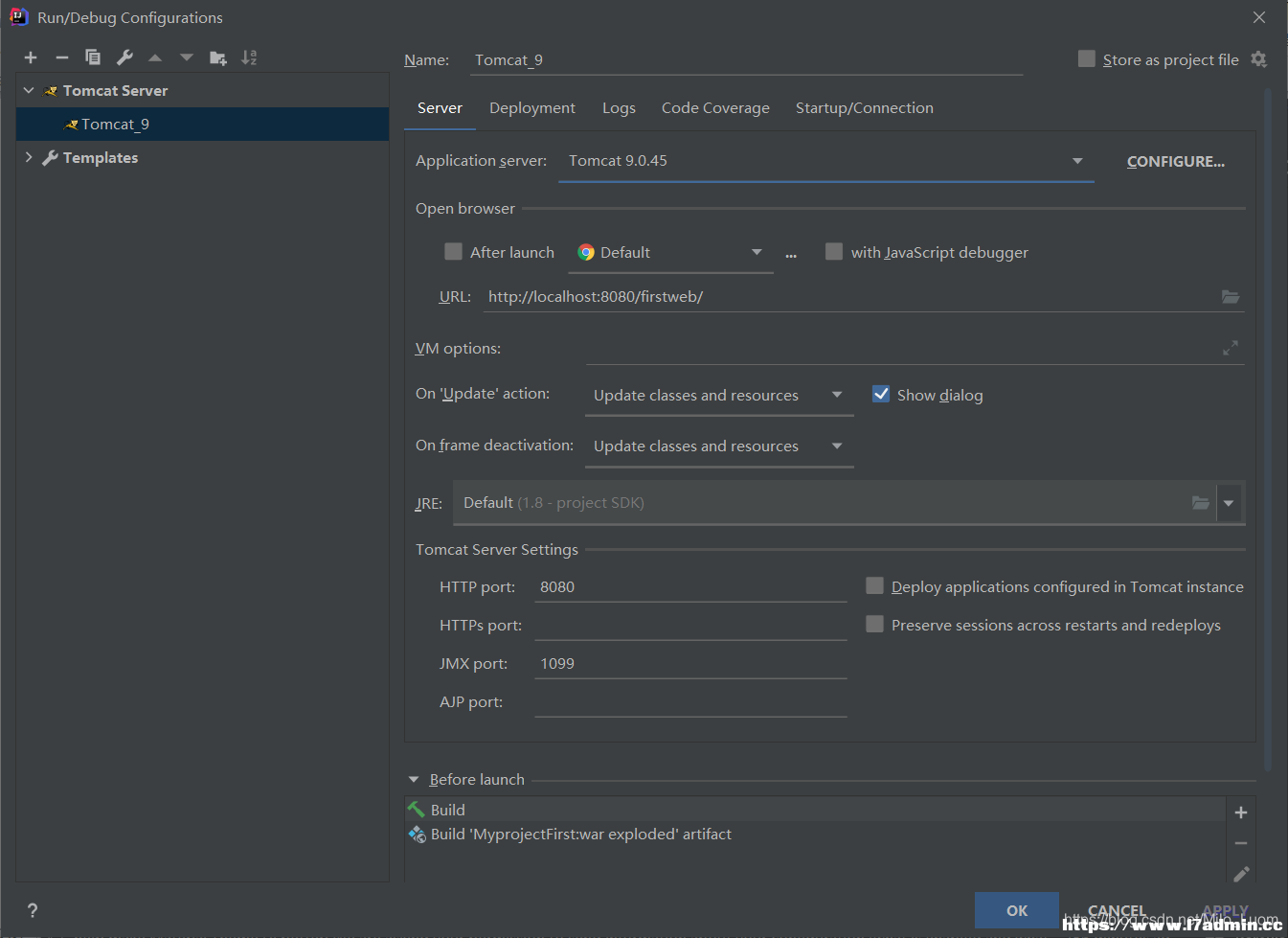
Task: Click the right panel vertical scrollbar
Action: 1268,431
